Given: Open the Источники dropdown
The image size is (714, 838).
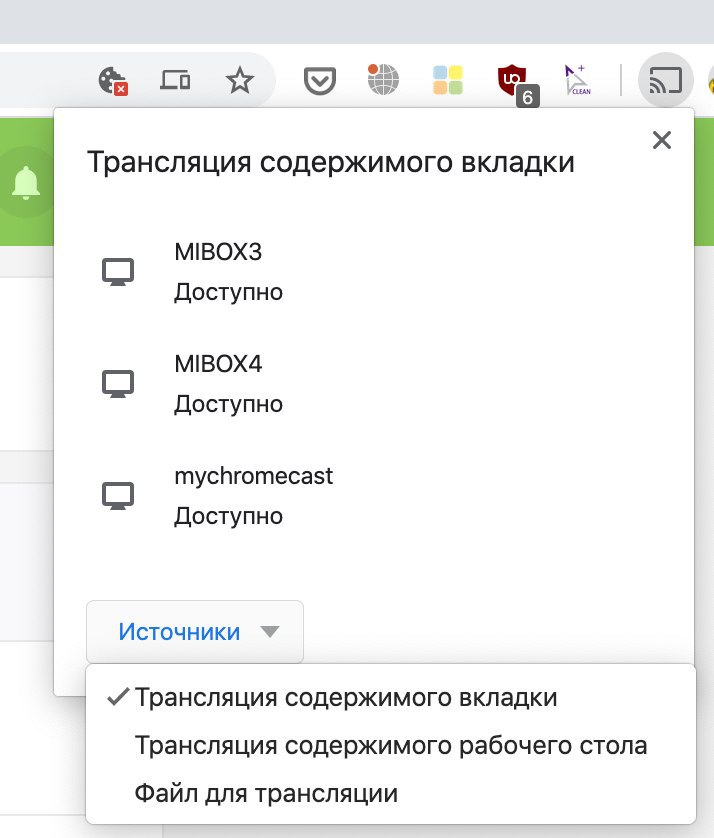Looking at the screenshot, I should point(195,632).
